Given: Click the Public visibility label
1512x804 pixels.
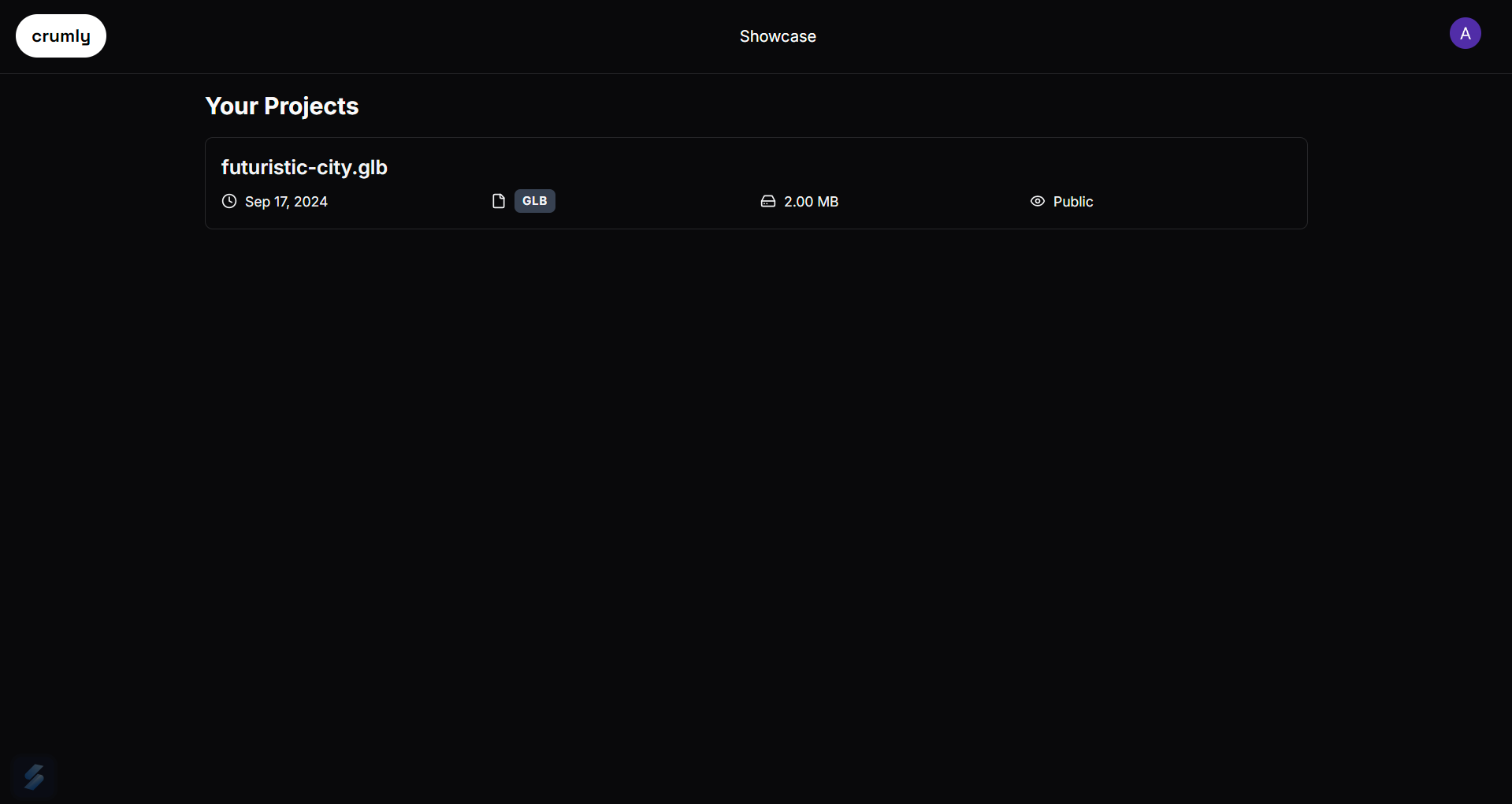Looking at the screenshot, I should pyautogui.click(x=1073, y=202).
